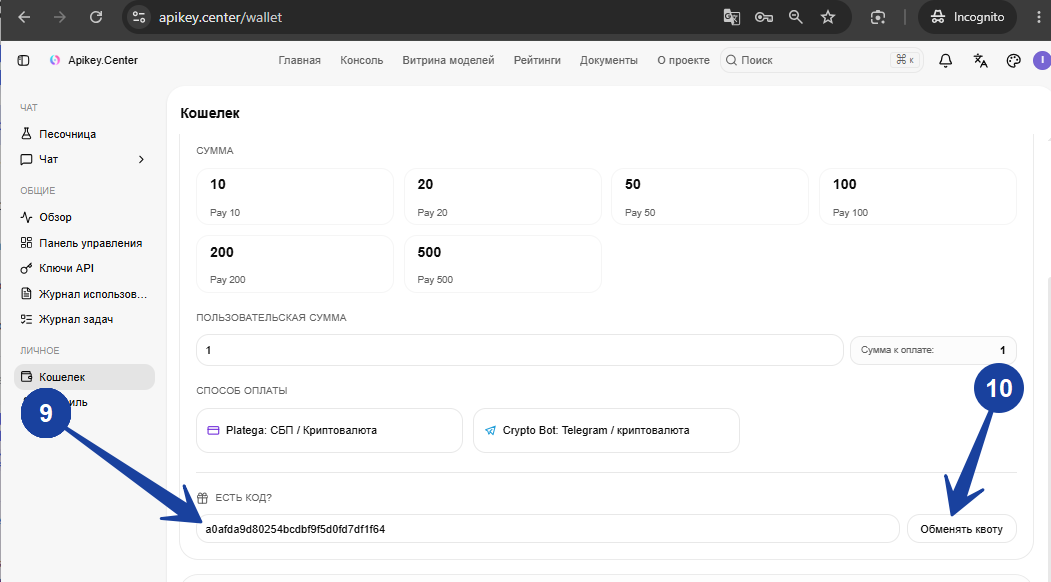Click the redemption code input field
This screenshot has height=582, width=1051.
click(x=548, y=529)
